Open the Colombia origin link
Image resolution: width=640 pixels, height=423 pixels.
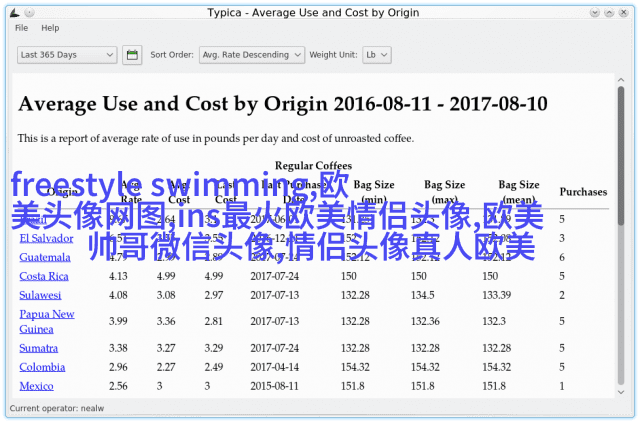42,367
